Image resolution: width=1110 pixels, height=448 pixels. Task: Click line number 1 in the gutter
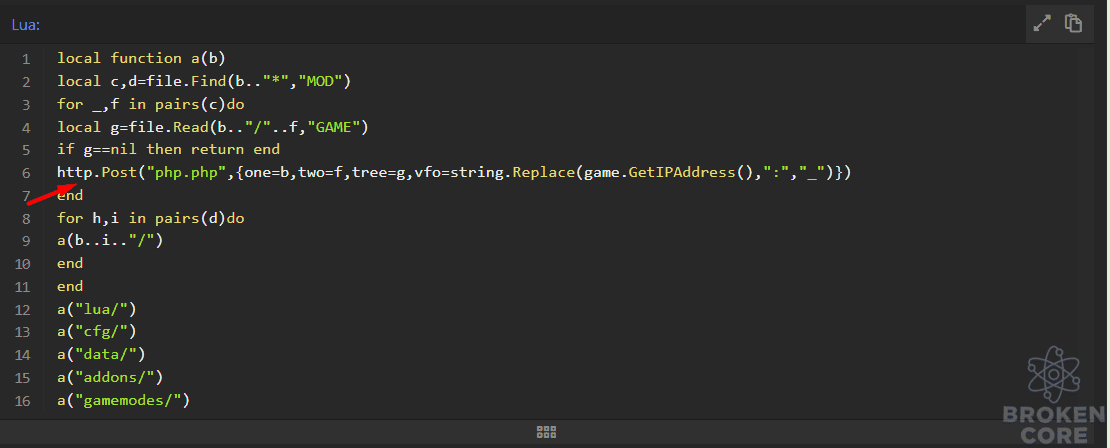pyautogui.click(x=26, y=59)
